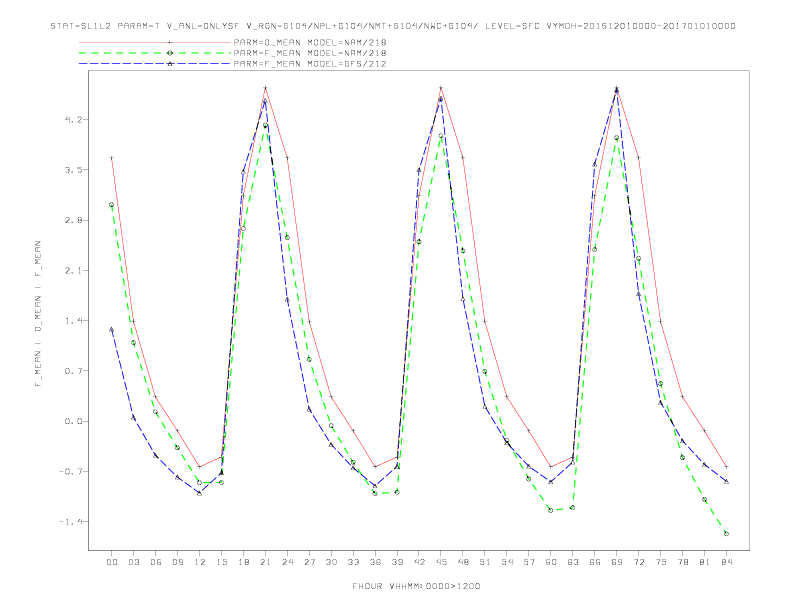This screenshot has height=612, width=792.
Task: Click x-axis tick label 06
Action: (x=156, y=562)
